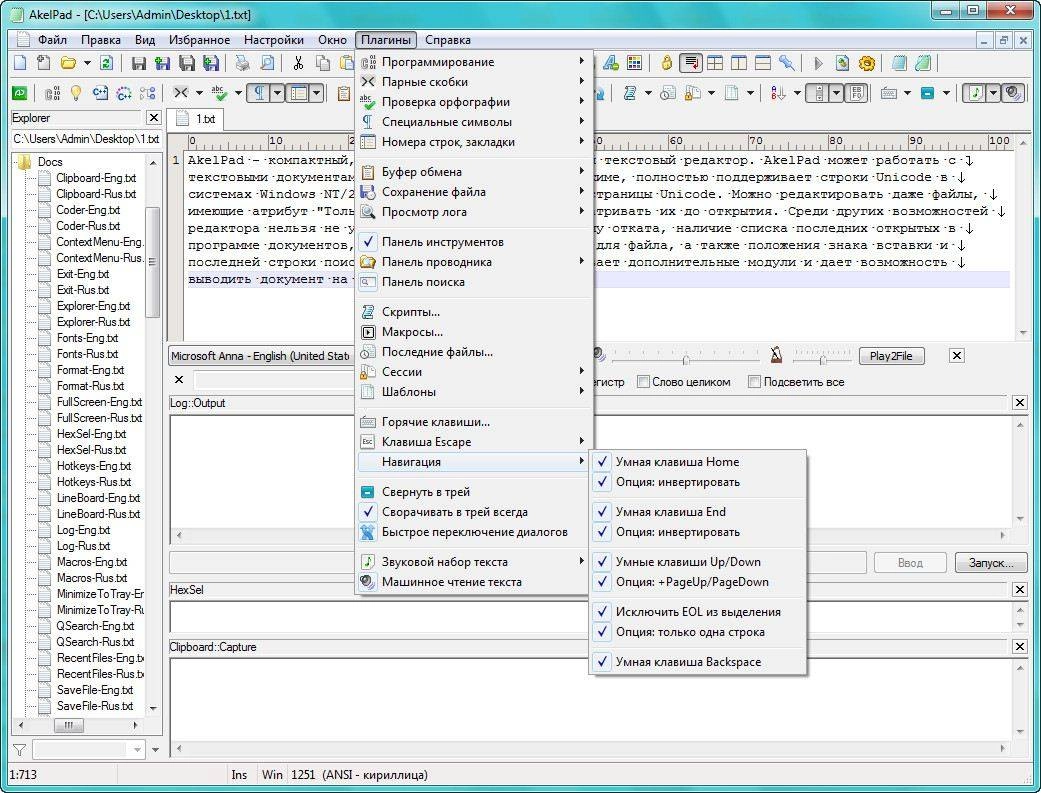Close the Explorer panel

click(x=153, y=118)
